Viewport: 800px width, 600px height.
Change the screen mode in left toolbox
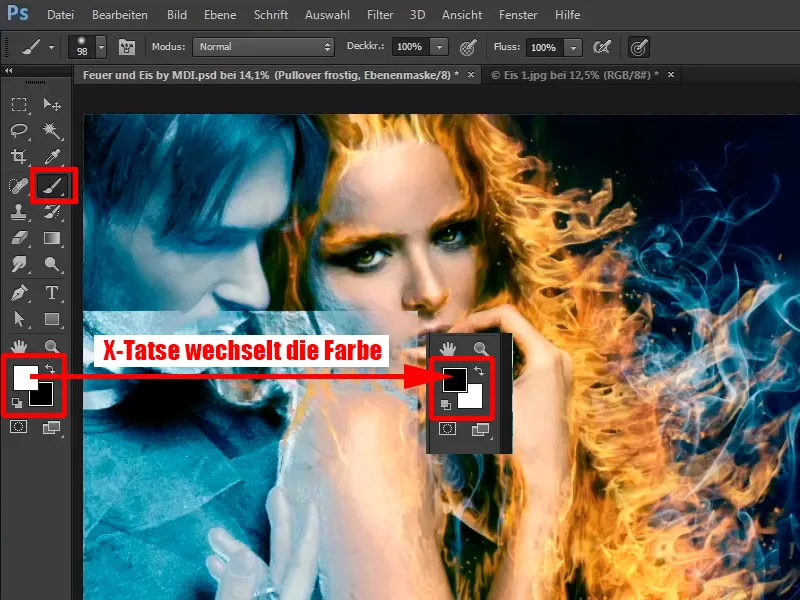coord(52,428)
